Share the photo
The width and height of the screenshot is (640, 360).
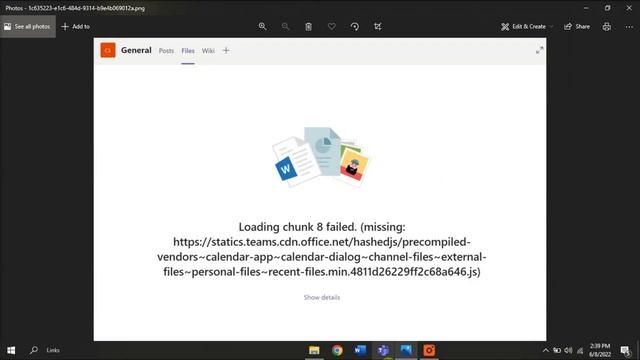577,27
